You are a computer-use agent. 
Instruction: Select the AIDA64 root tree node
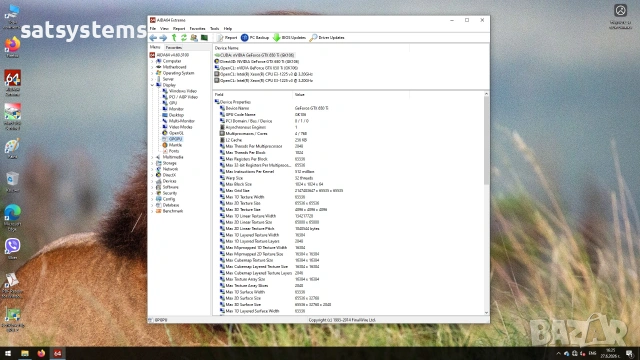(173, 55)
